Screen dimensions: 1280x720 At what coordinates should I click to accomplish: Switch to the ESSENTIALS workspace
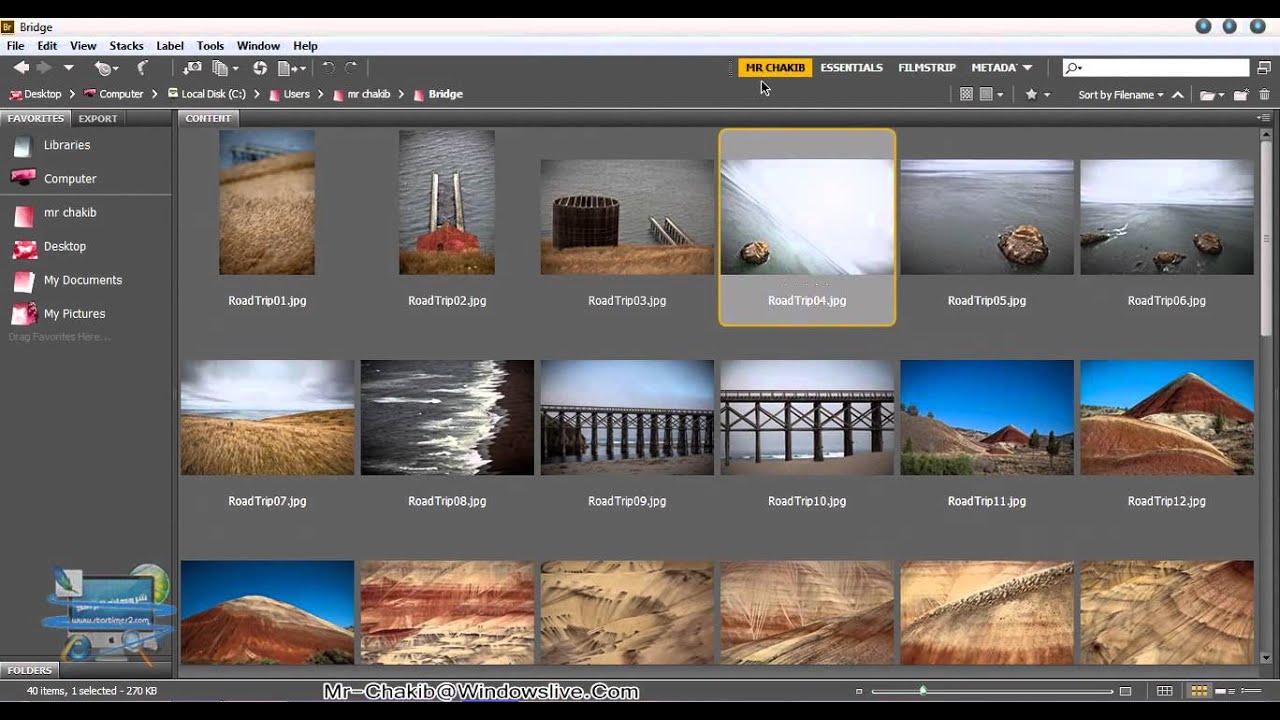click(851, 68)
